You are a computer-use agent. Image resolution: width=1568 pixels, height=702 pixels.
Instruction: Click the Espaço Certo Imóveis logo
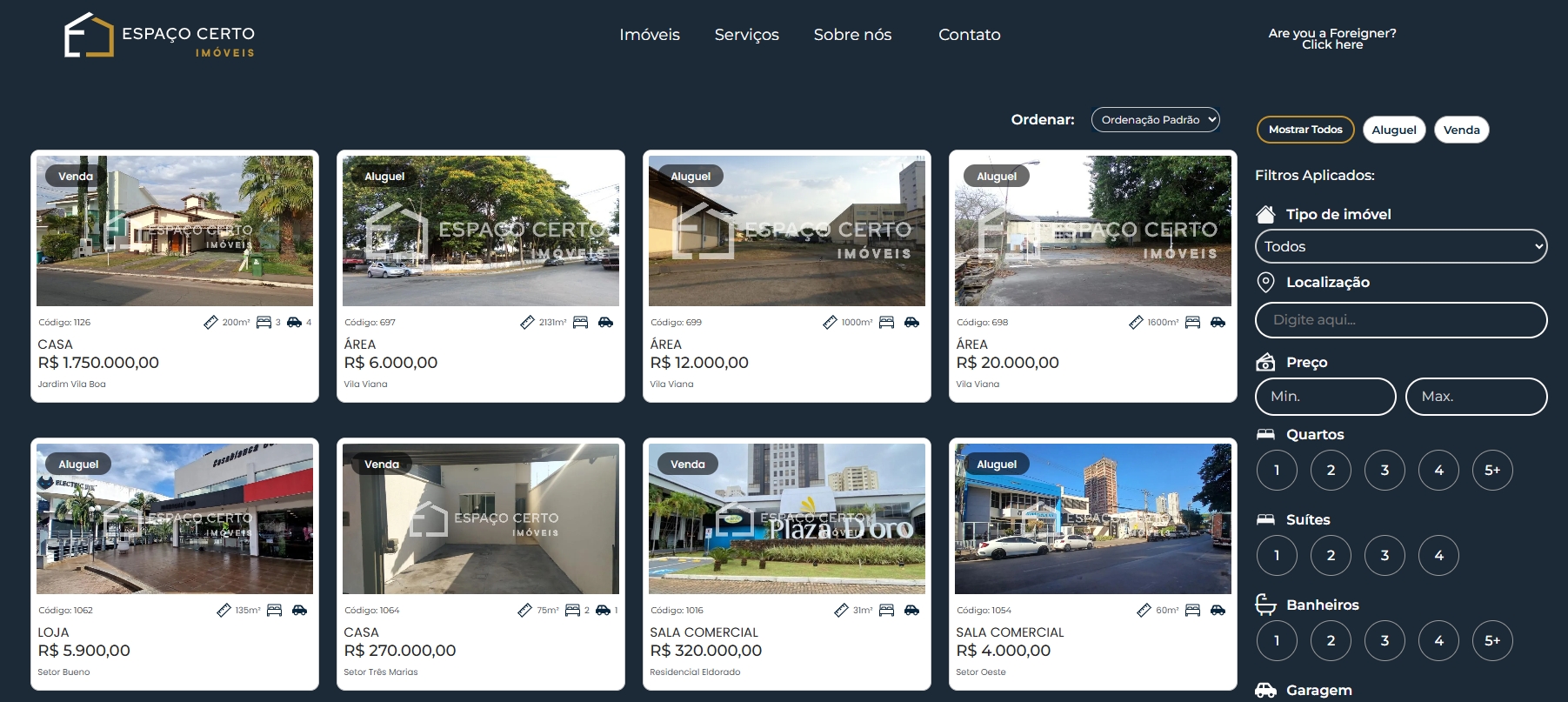coord(159,36)
